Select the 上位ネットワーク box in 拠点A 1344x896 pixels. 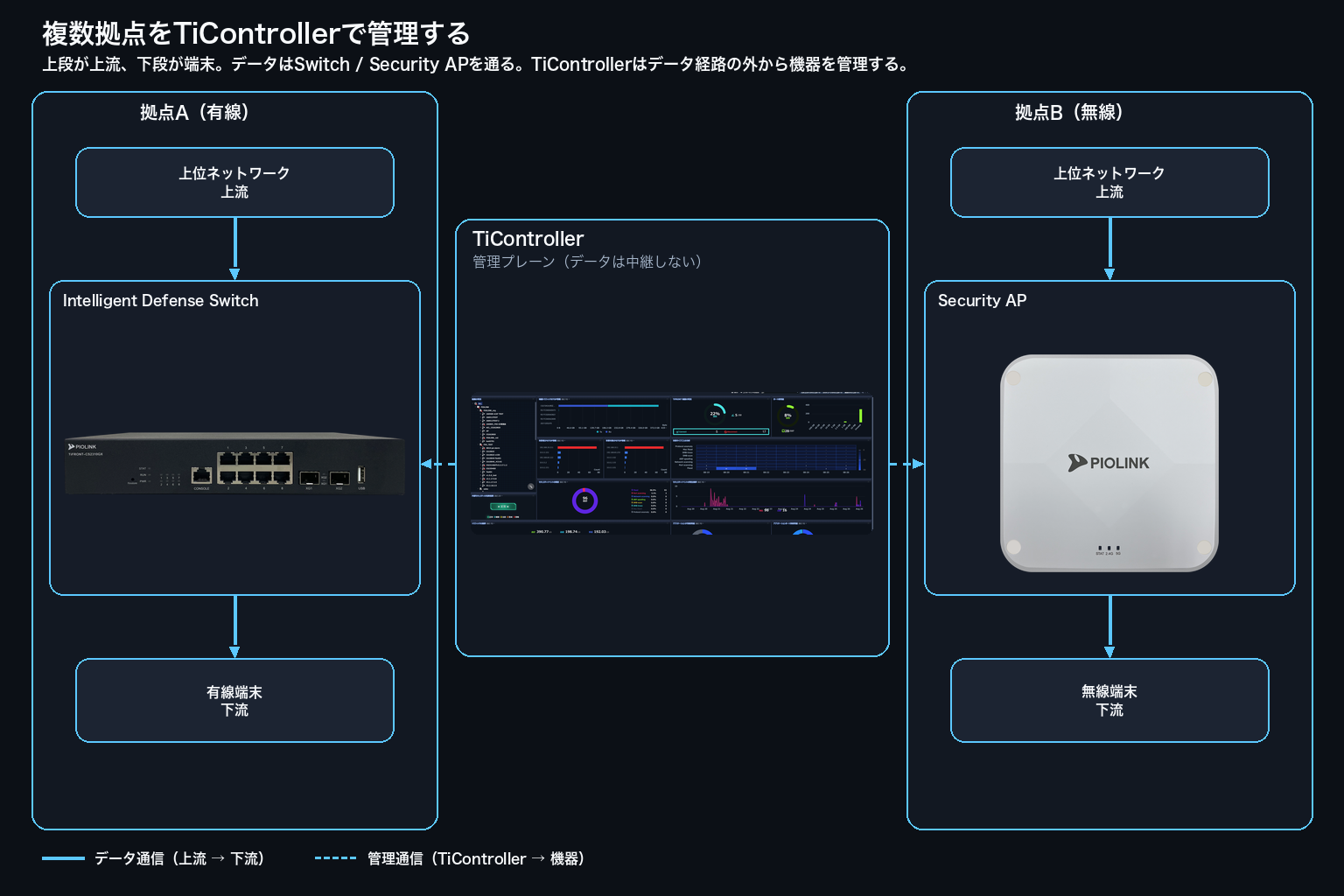tap(234, 182)
